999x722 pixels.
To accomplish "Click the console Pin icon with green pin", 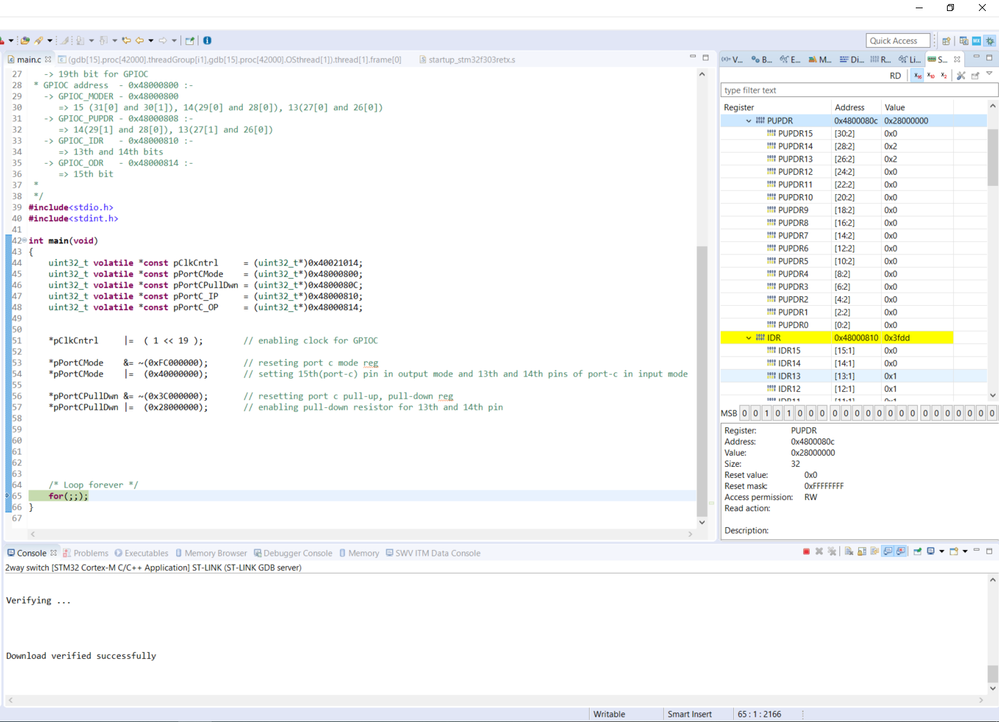I will pyautogui.click(x=917, y=551).
